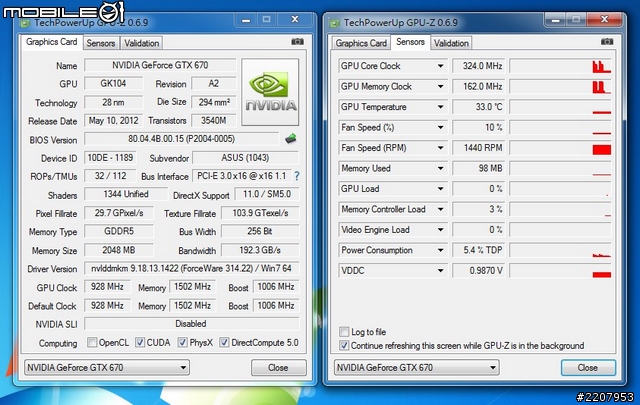The height and width of the screenshot is (405, 640).
Task: Click the Driver Version field
Action: [x=191, y=269]
